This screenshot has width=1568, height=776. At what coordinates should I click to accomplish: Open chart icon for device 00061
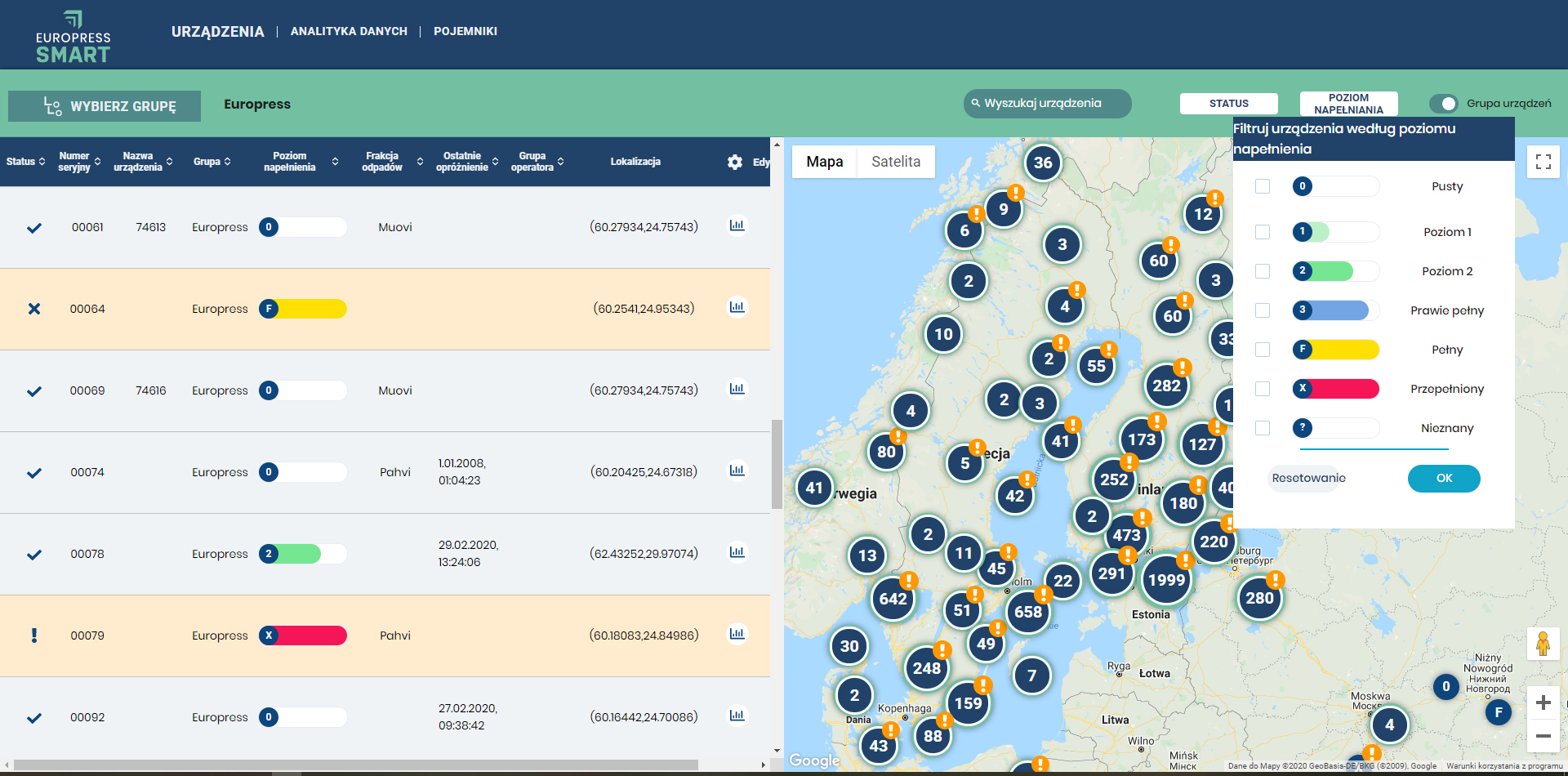737,225
